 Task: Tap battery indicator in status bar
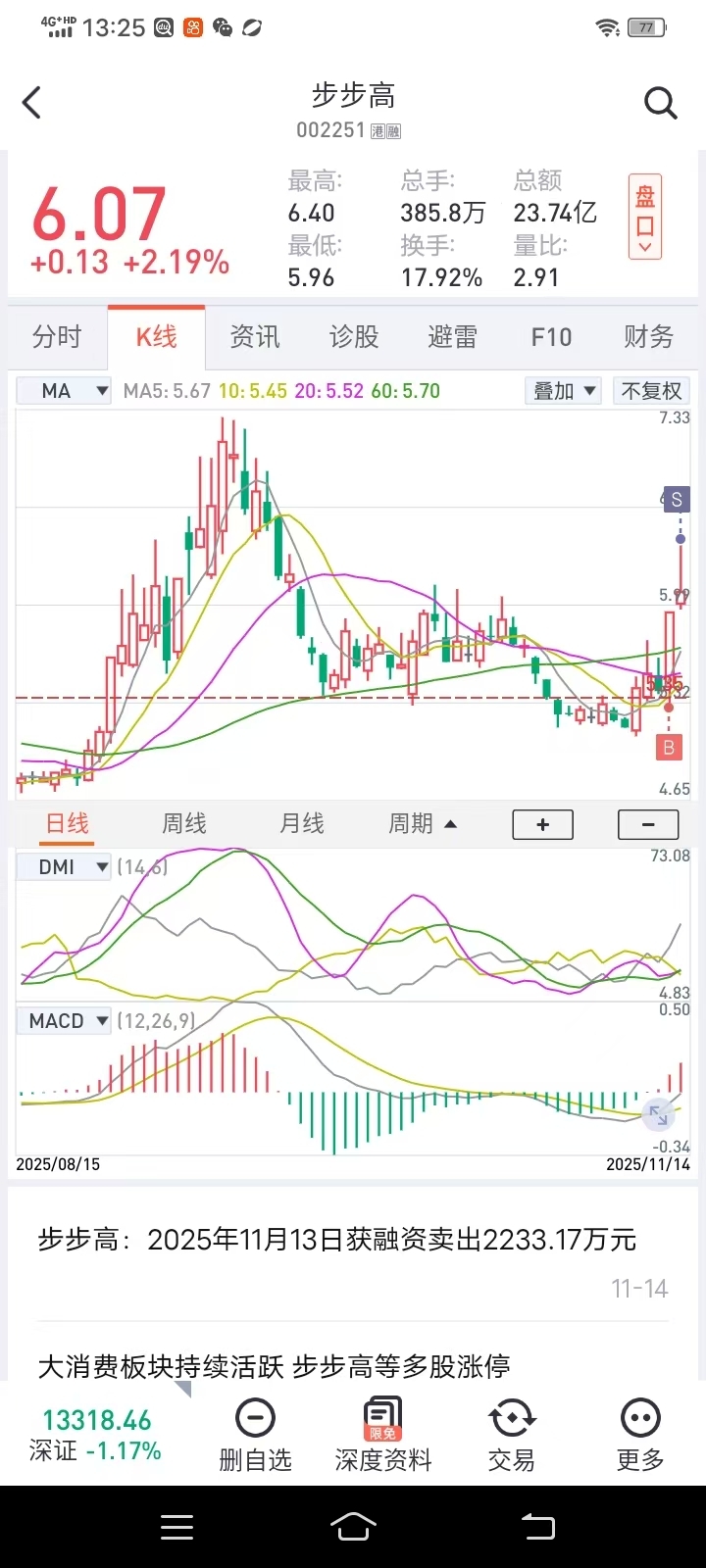point(647,27)
